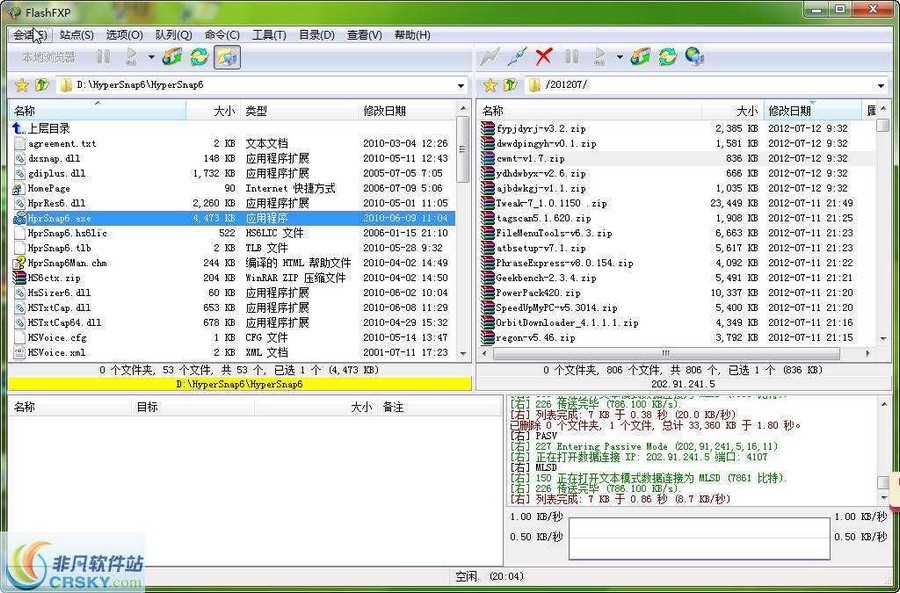The image size is (900, 593).
Task: Sort remote files by 修改日期 column header
Action: (812, 111)
